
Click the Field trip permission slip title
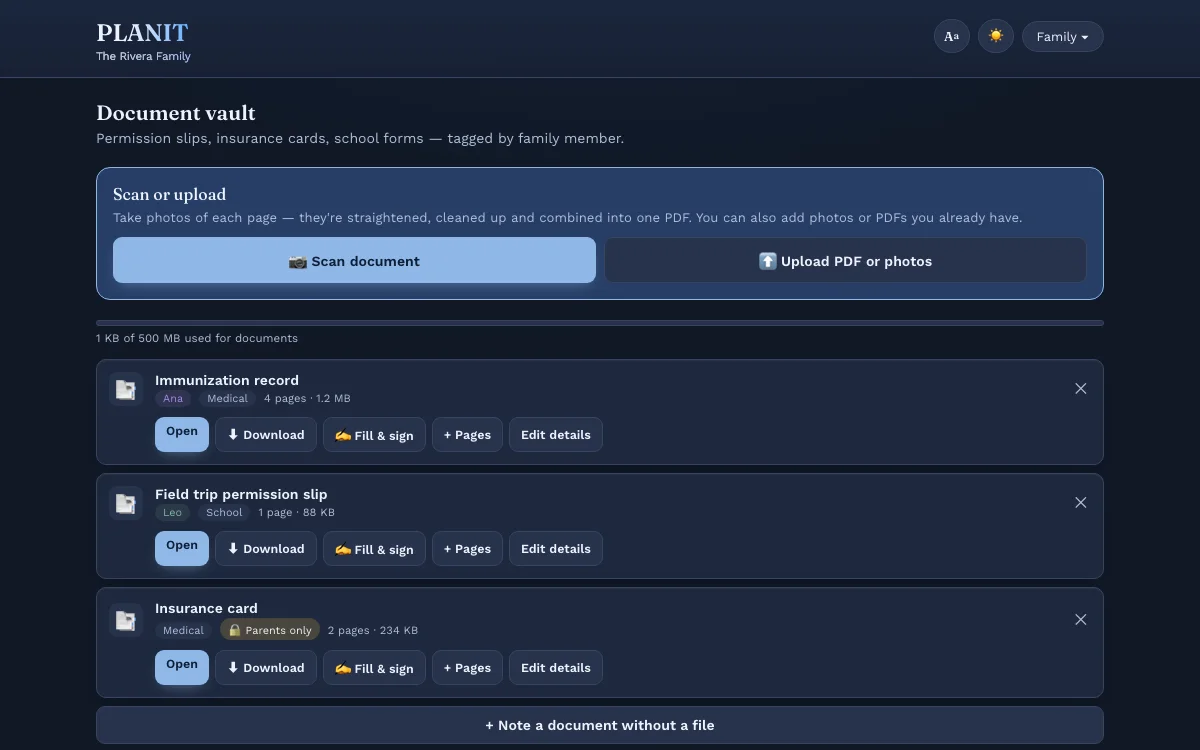point(241,494)
